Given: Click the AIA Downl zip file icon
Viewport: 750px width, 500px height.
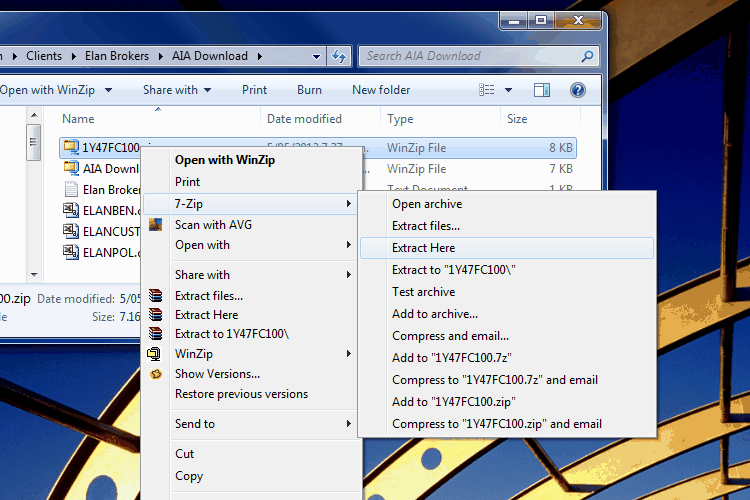Looking at the screenshot, I should (71, 168).
